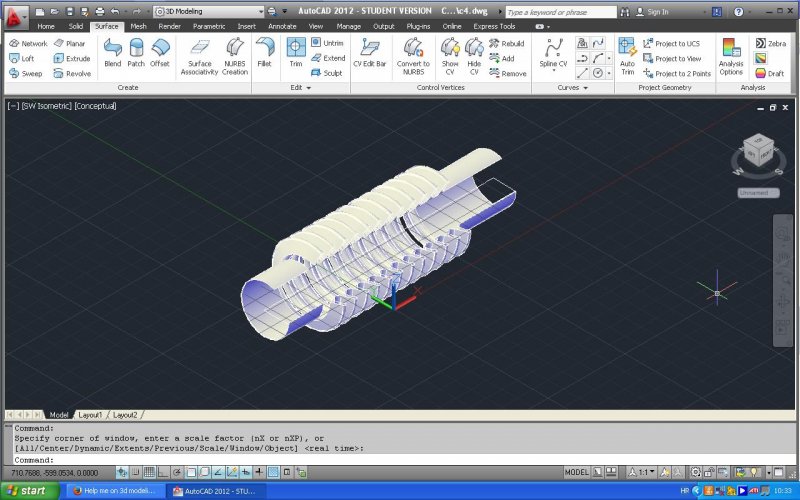Toggle the MODEL space button in status bar
Screen dimensions: 800x500
click(577, 472)
